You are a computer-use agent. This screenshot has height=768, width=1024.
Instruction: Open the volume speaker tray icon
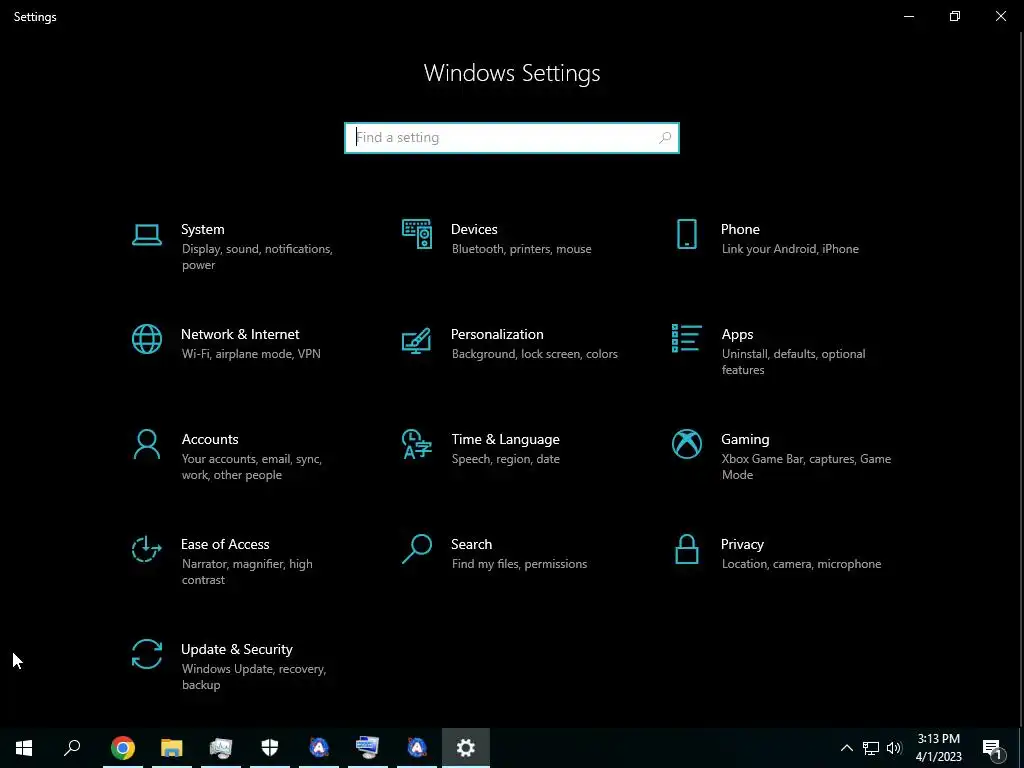click(x=894, y=748)
